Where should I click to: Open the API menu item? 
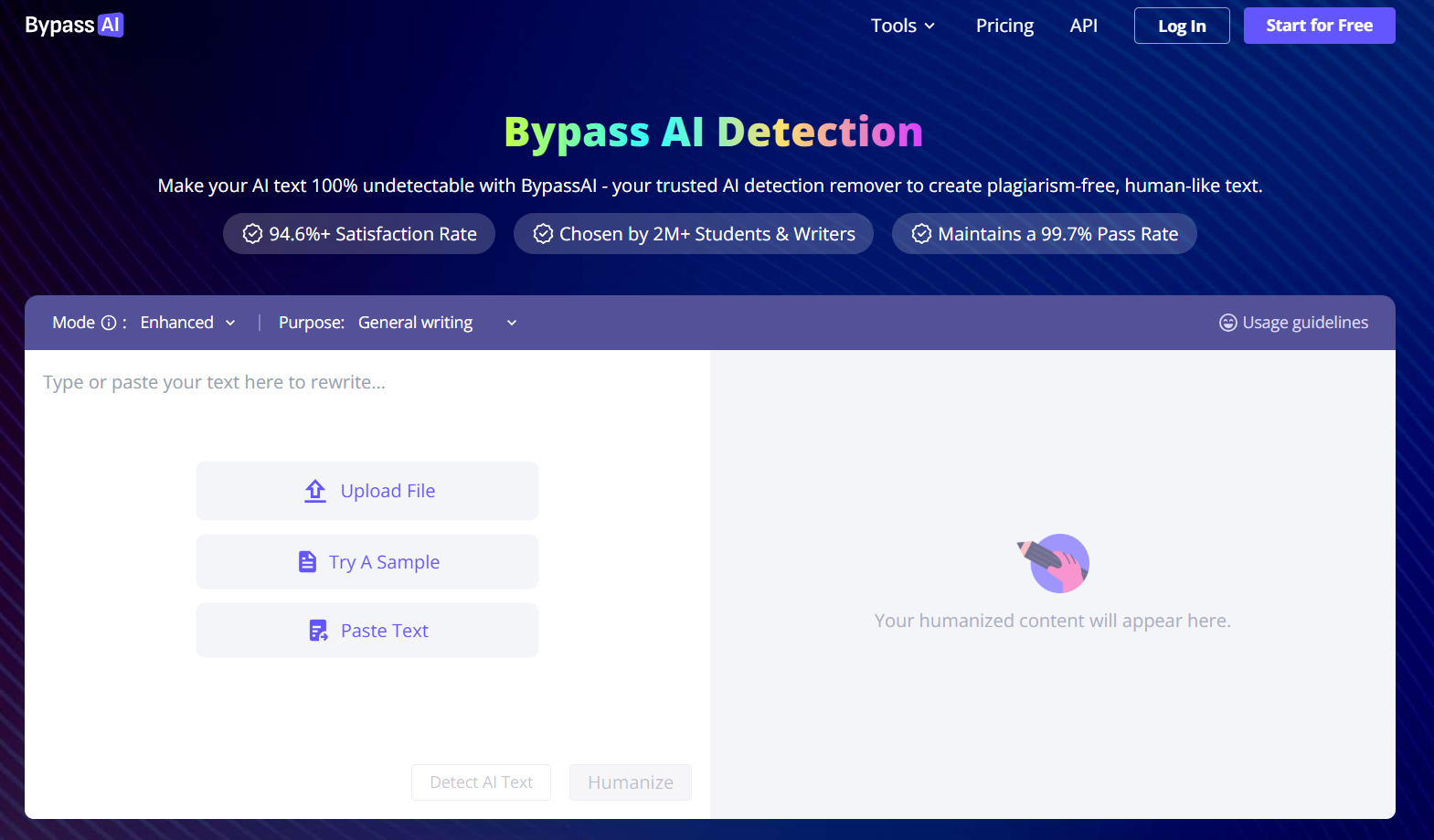[x=1084, y=26]
